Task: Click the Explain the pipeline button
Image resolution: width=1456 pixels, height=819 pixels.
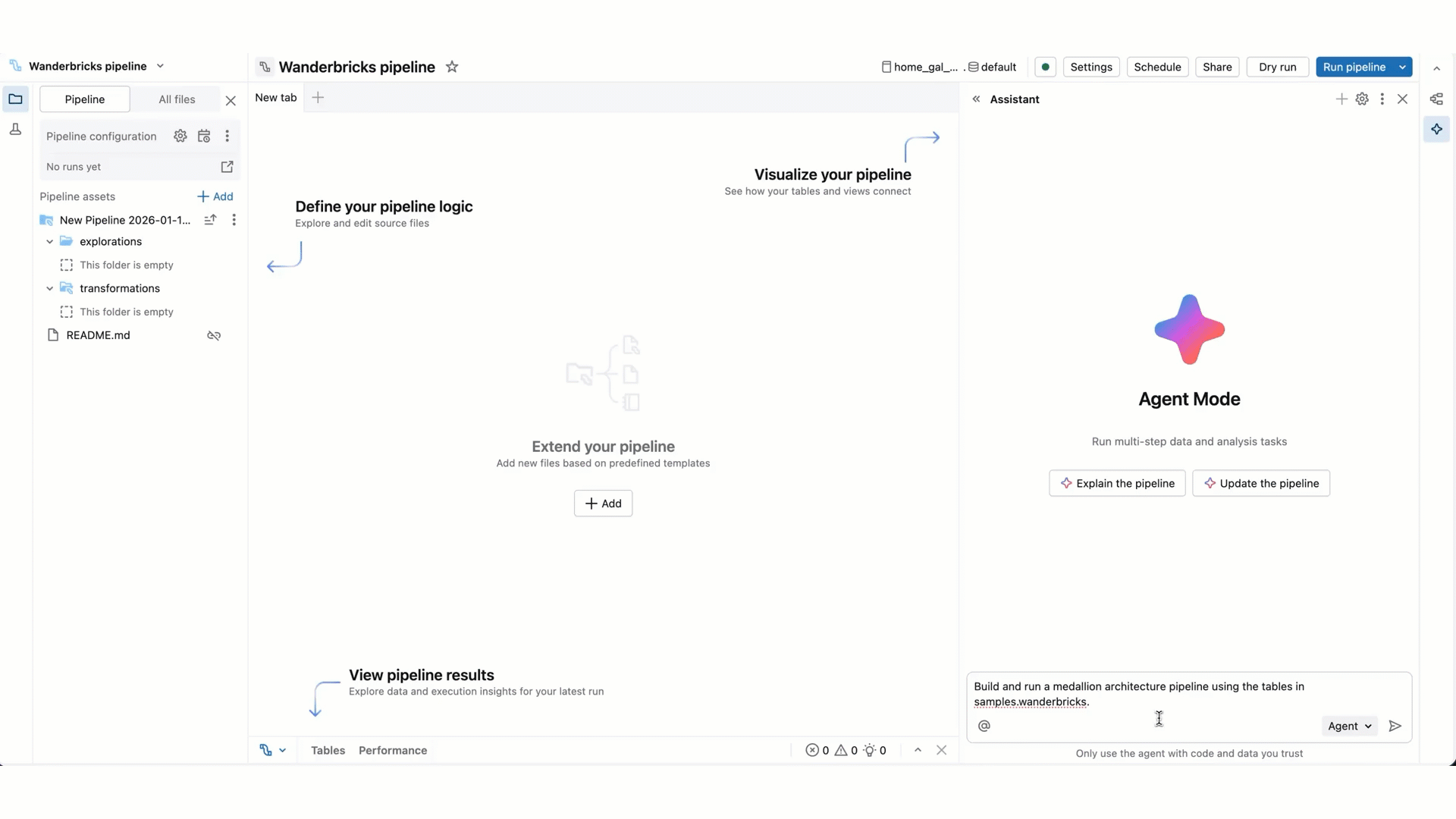Action: pyautogui.click(x=1117, y=483)
